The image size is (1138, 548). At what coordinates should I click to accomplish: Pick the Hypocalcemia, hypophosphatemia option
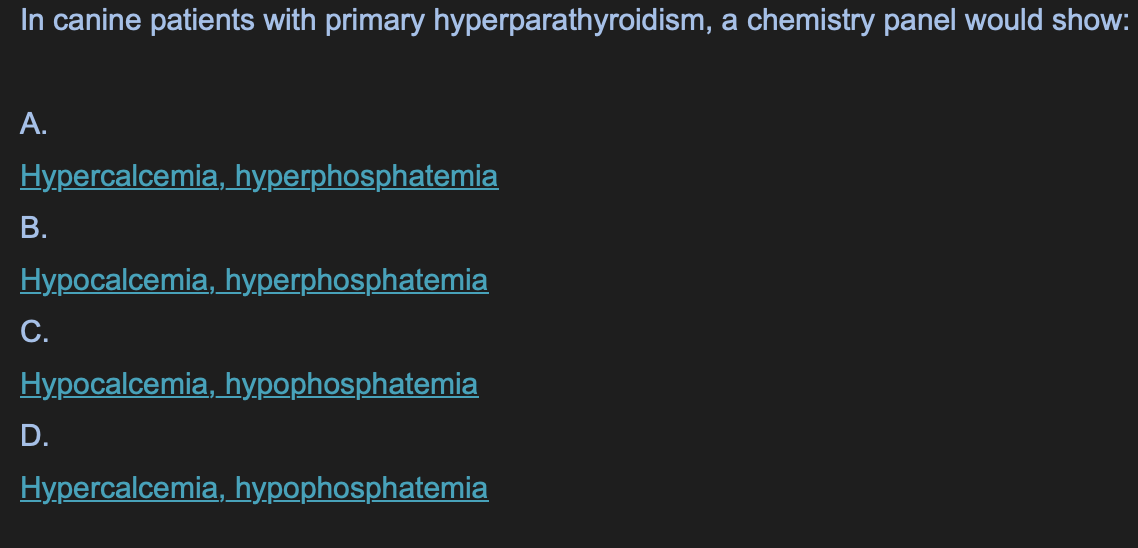(249, 384)
